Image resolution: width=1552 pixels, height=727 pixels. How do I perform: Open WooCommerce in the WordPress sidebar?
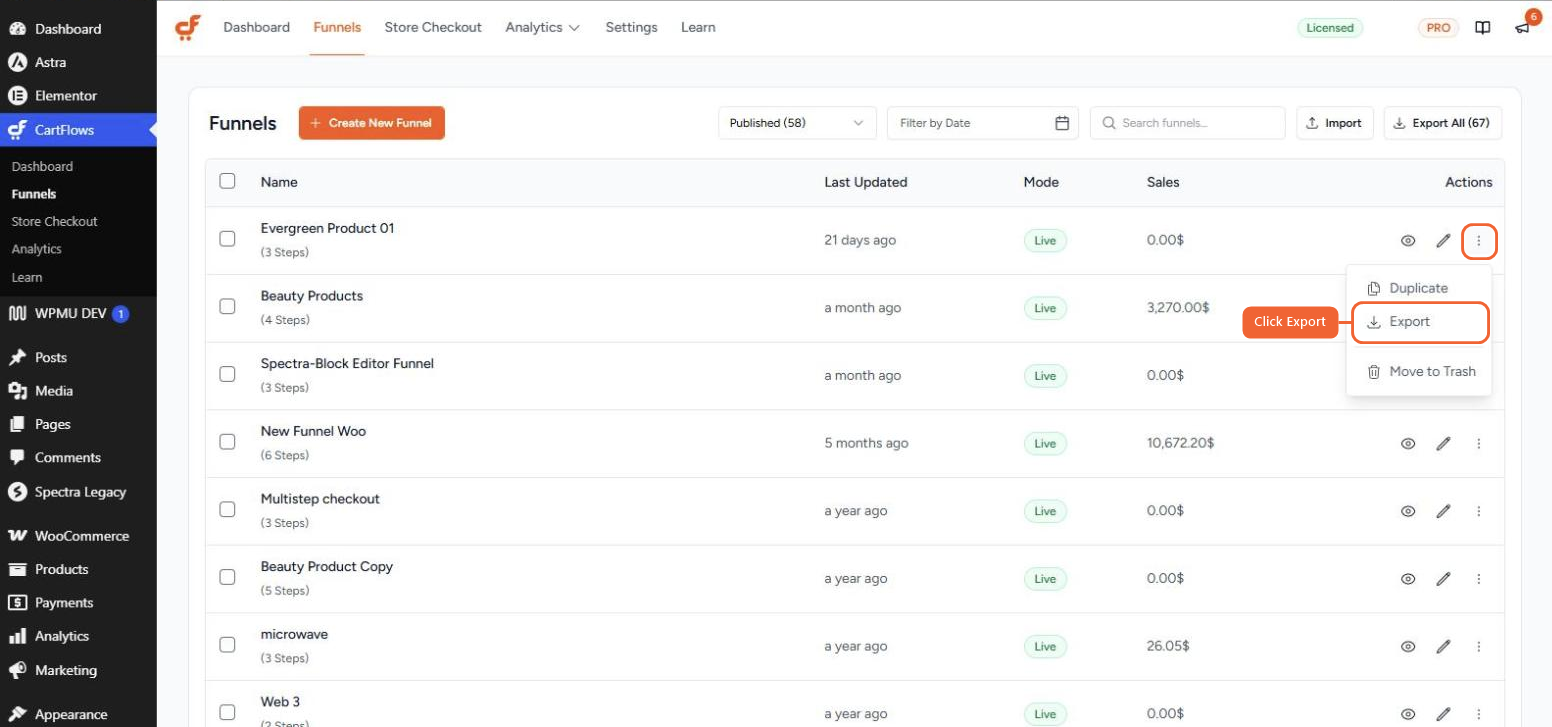click(x=78, y=536)
